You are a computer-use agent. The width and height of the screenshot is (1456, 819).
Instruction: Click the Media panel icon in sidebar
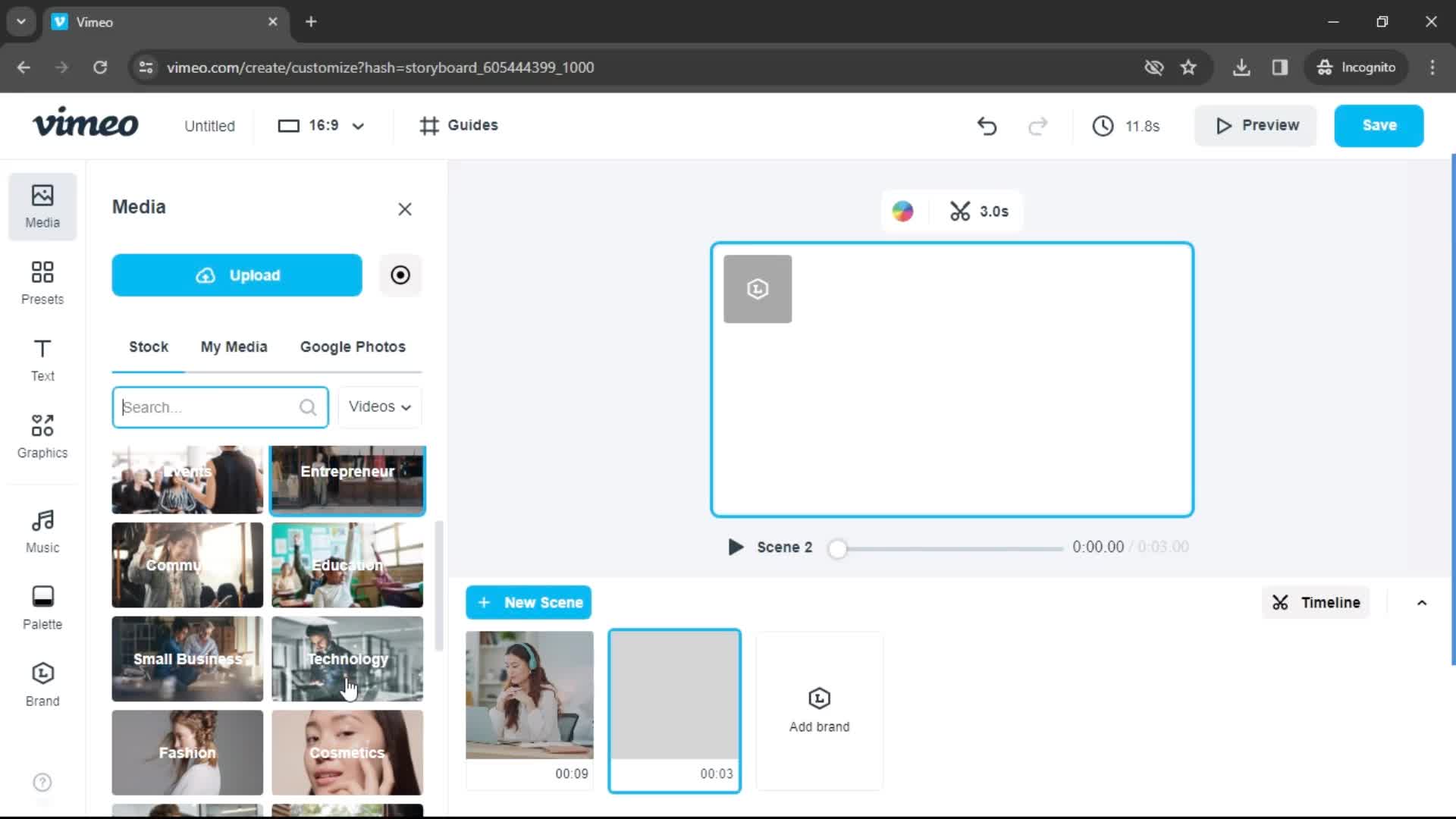(42, 204)
